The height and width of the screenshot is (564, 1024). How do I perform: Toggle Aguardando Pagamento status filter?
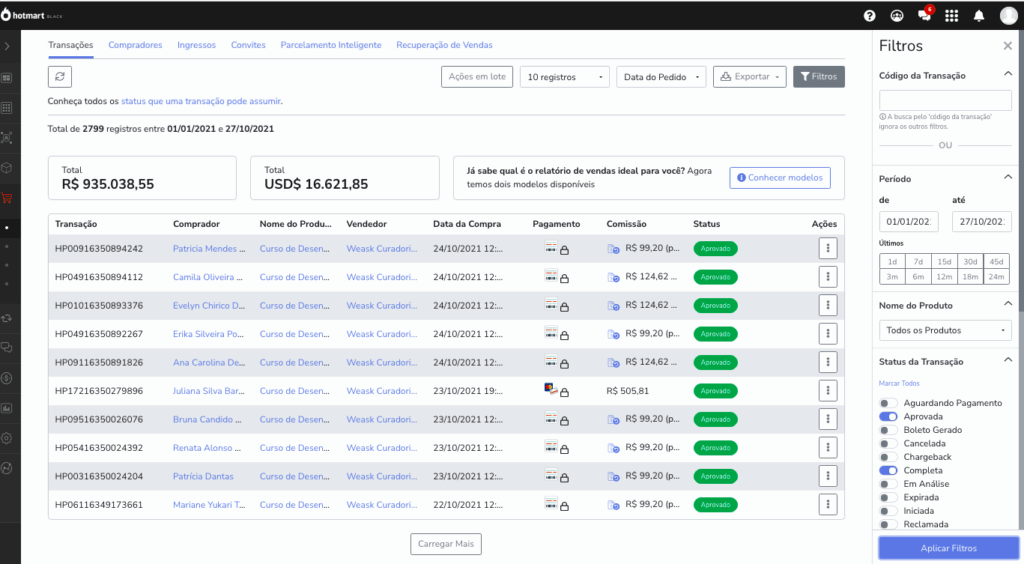pyautogui.click(x=888, y=403)
